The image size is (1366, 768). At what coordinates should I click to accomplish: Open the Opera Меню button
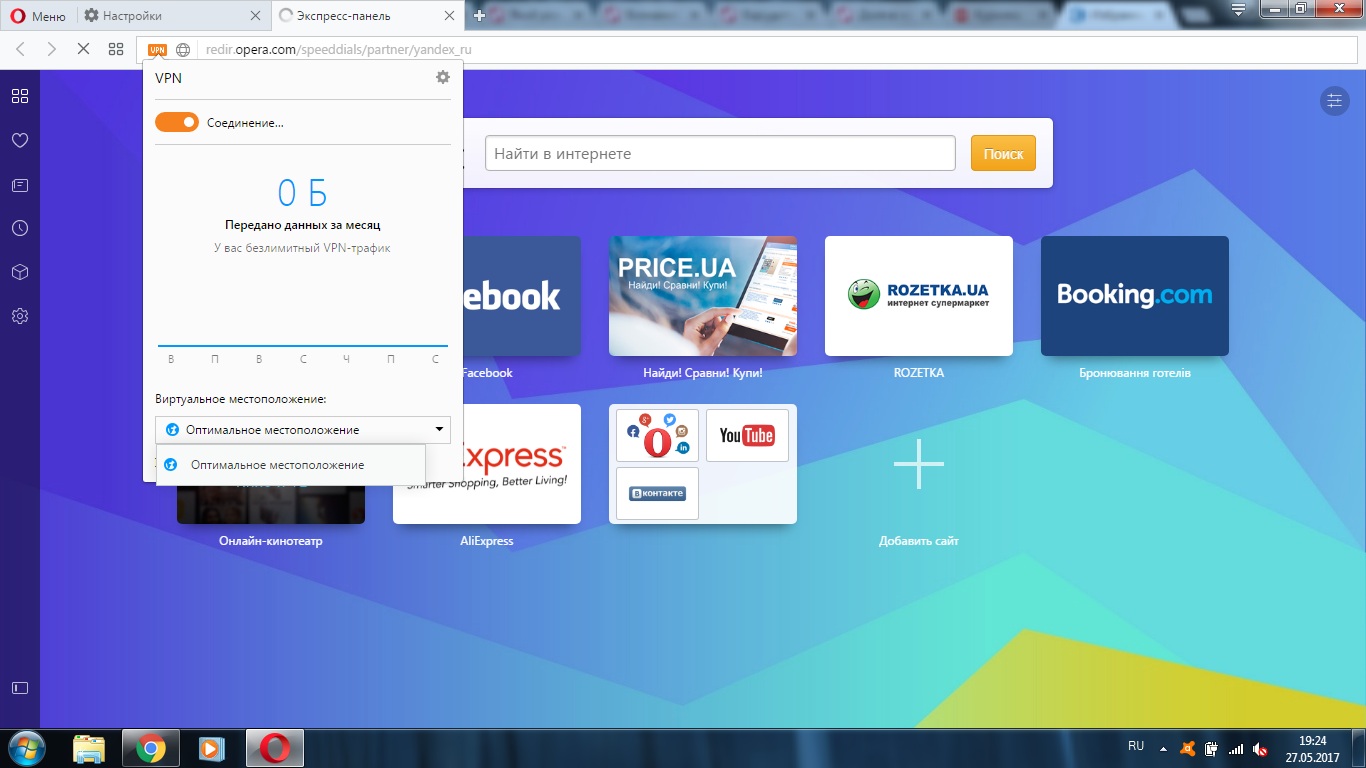(38, 16)
